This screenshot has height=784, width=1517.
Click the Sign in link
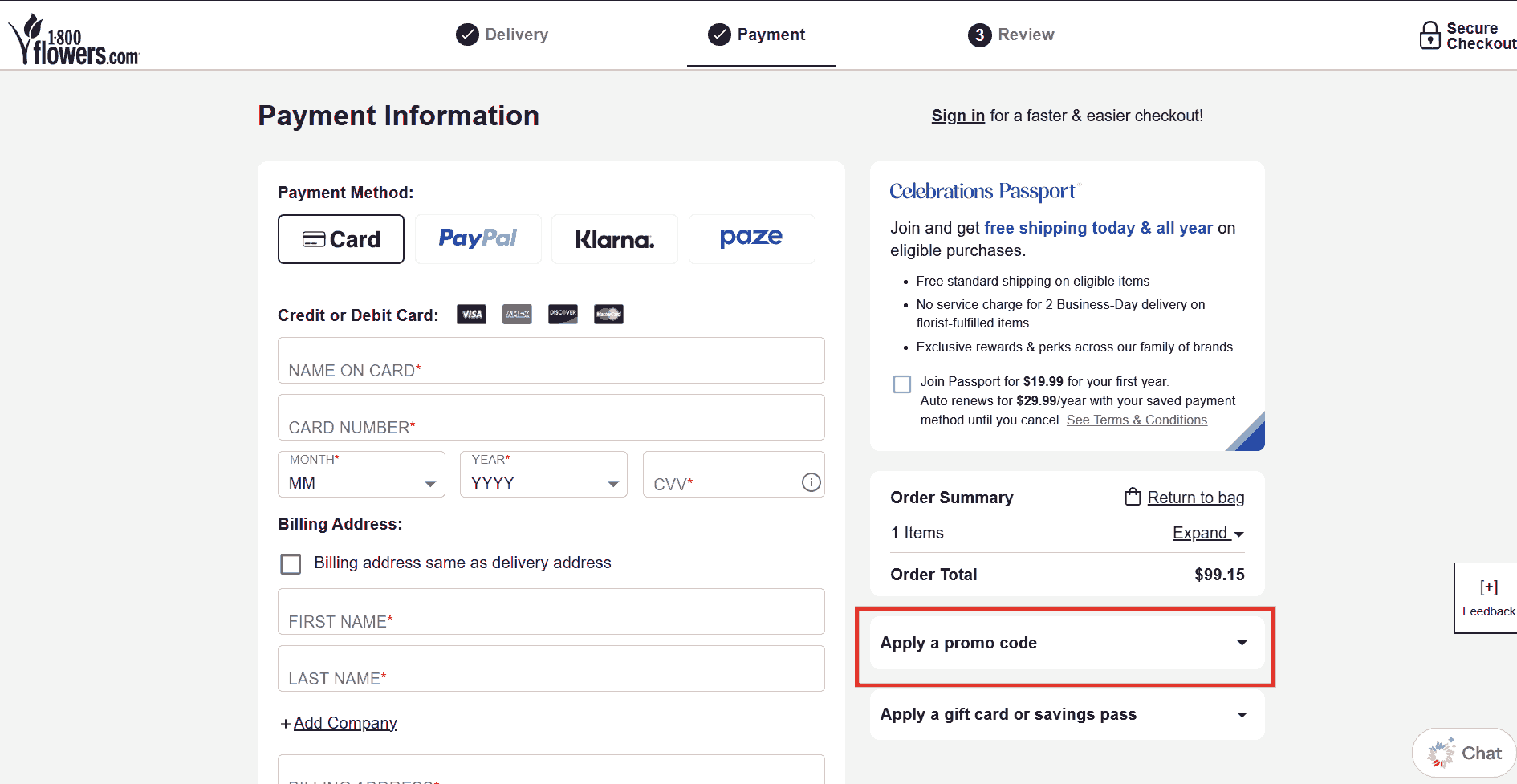click(x=958, y=116)
